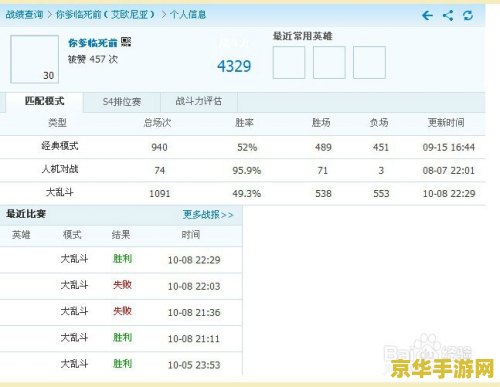500x387 pixels.
Task: Click 胜利 result in 10-05 23:53 row
Action: (x=122, y=364)
